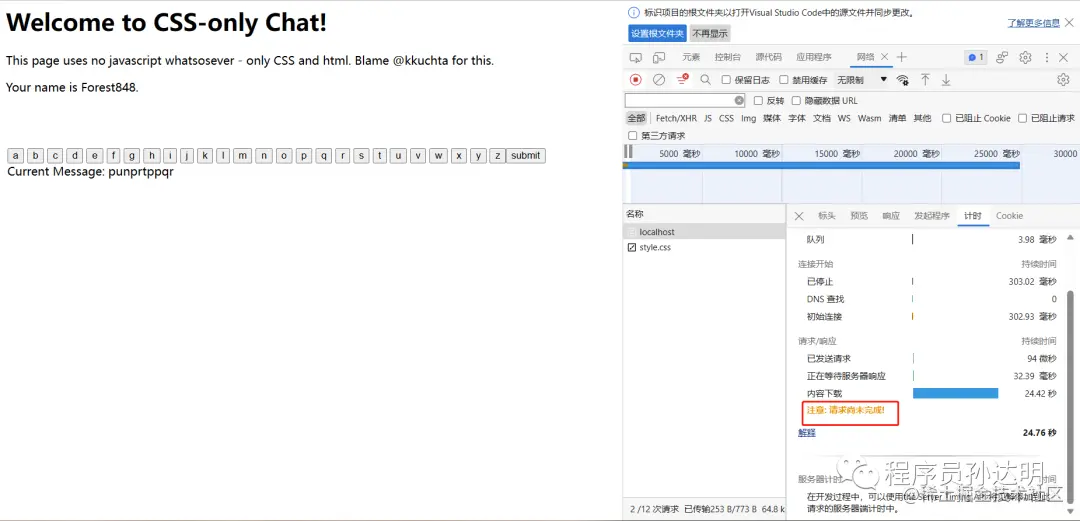1080x521 pixels.
Task: Filter requests by CSS type
Action: [726, 119]
